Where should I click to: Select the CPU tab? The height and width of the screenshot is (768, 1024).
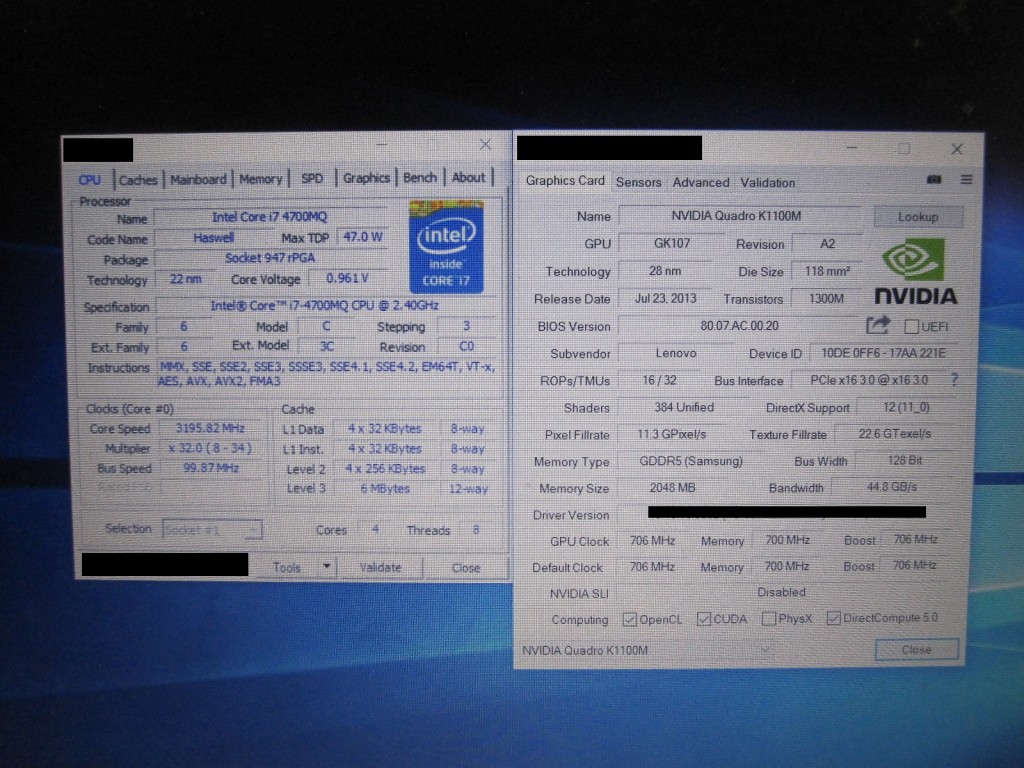pyautogui.click(x=90, y=180)
